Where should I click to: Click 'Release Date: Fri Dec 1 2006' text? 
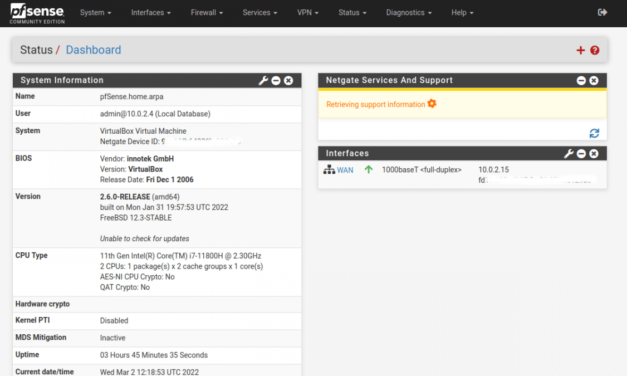click(147, 180)
